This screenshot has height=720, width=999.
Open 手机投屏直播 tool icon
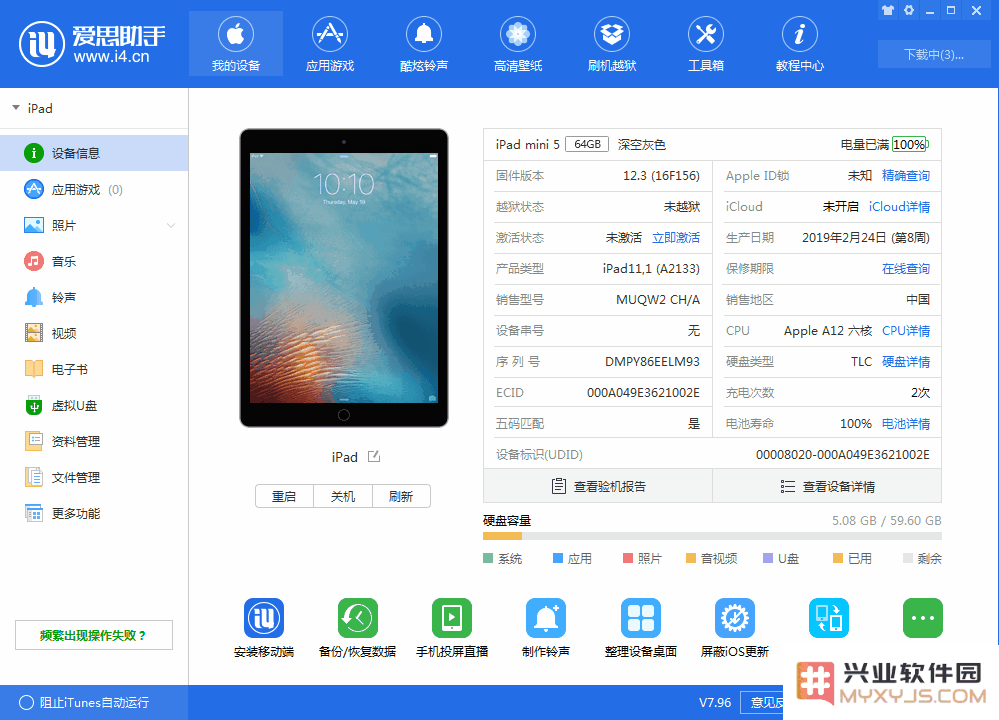452,617
